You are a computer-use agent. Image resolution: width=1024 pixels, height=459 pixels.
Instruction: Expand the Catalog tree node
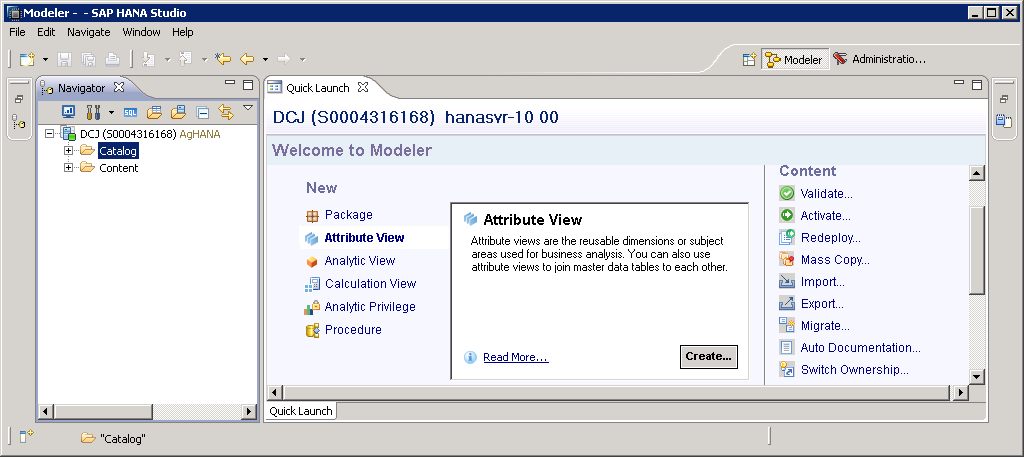pyautogui.click(x=69, y=151)
